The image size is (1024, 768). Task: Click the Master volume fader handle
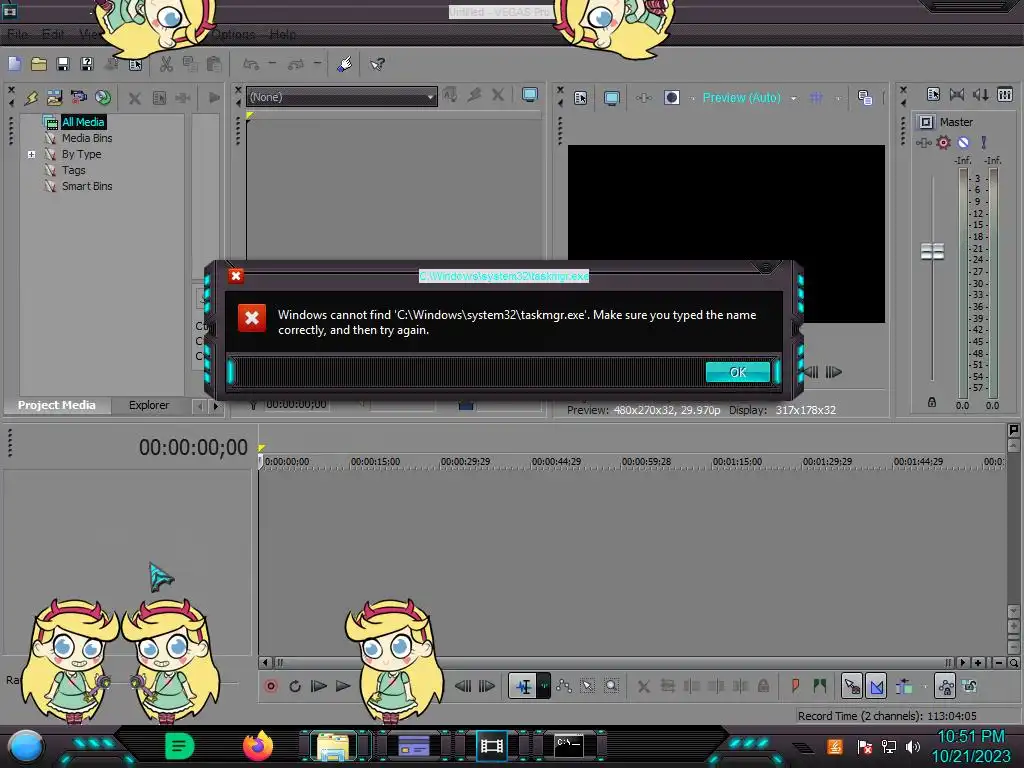tap(933, 251)
